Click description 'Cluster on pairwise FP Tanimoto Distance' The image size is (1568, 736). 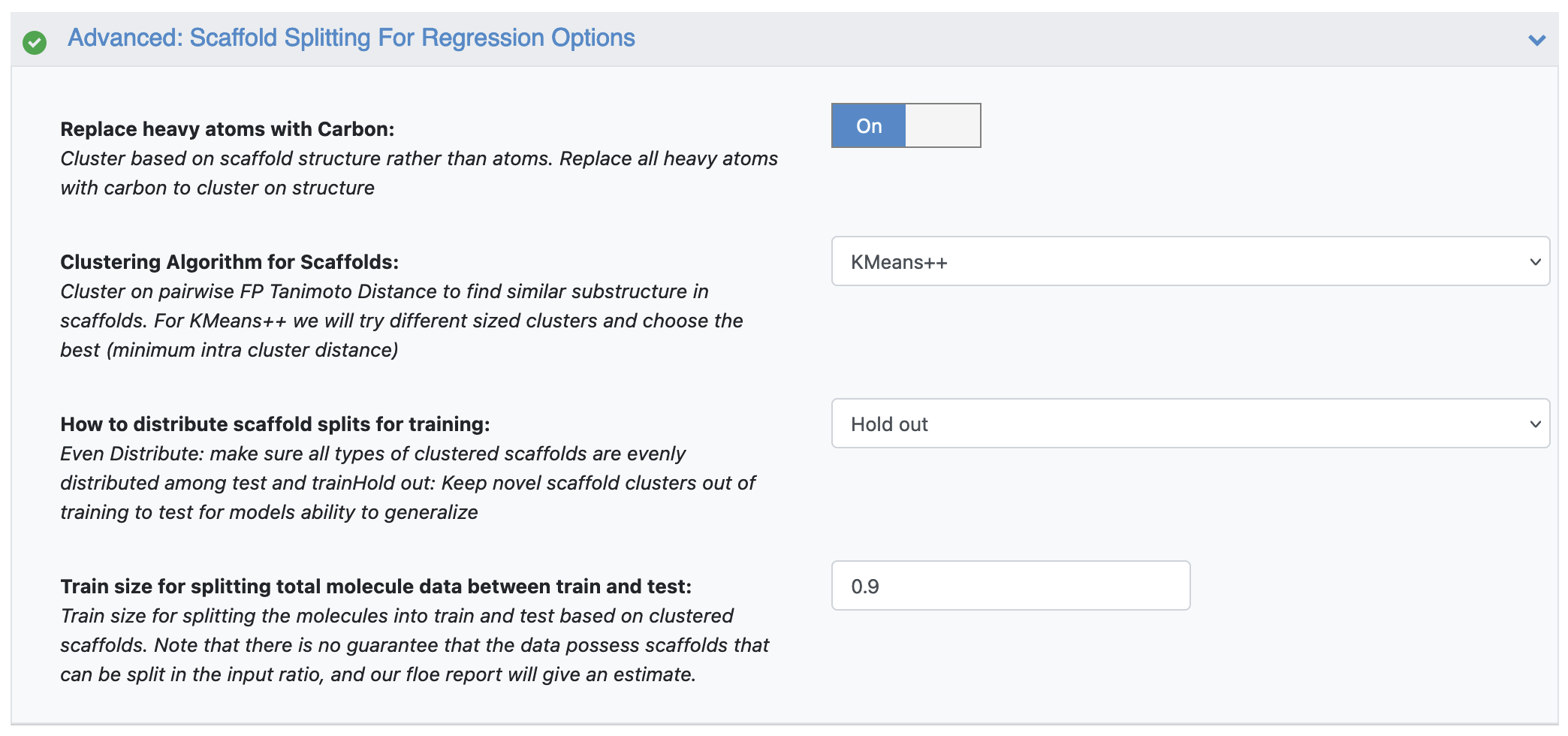(402, 321)
